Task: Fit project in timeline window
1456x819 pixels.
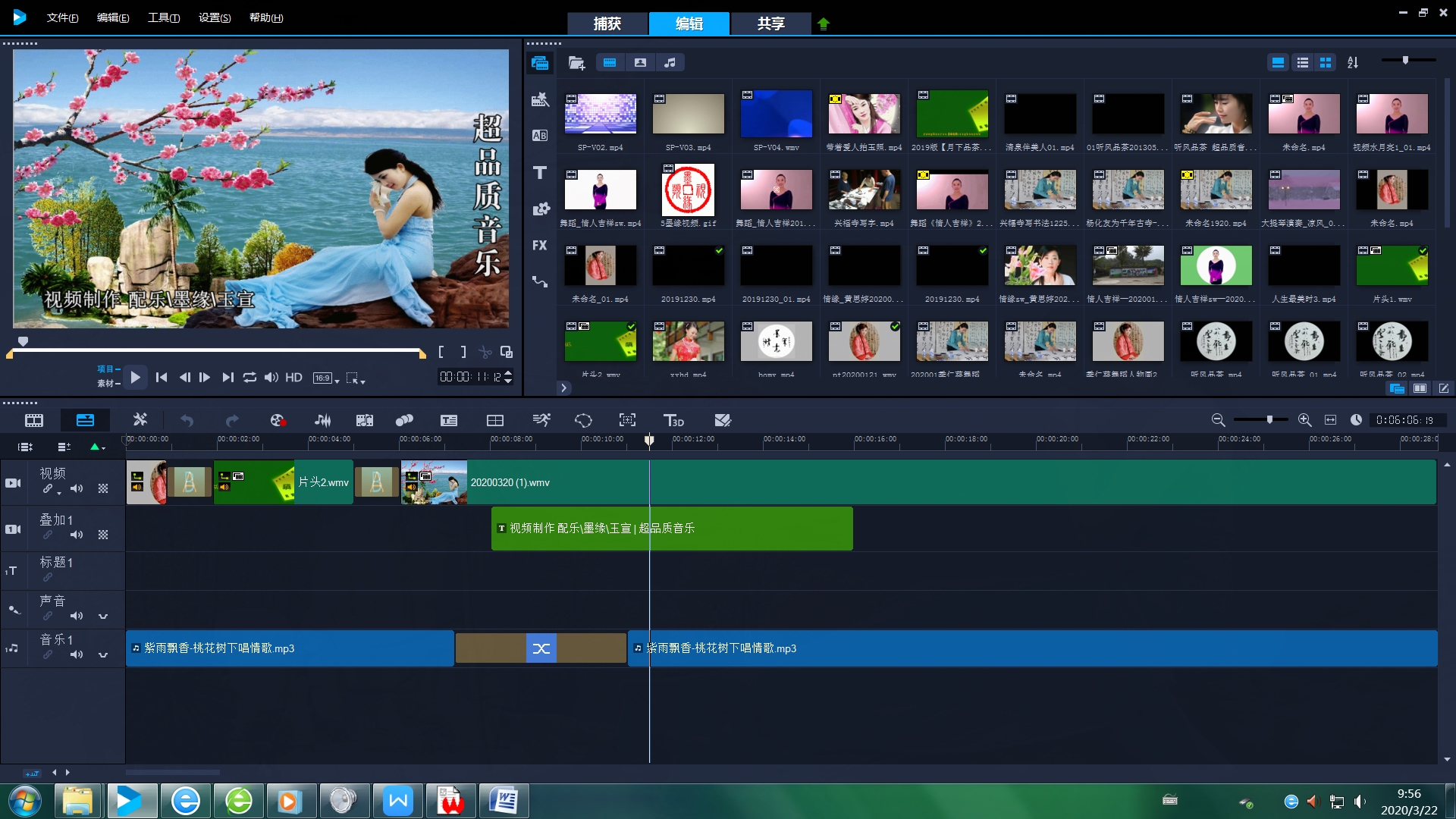Action: (1330, 420)
